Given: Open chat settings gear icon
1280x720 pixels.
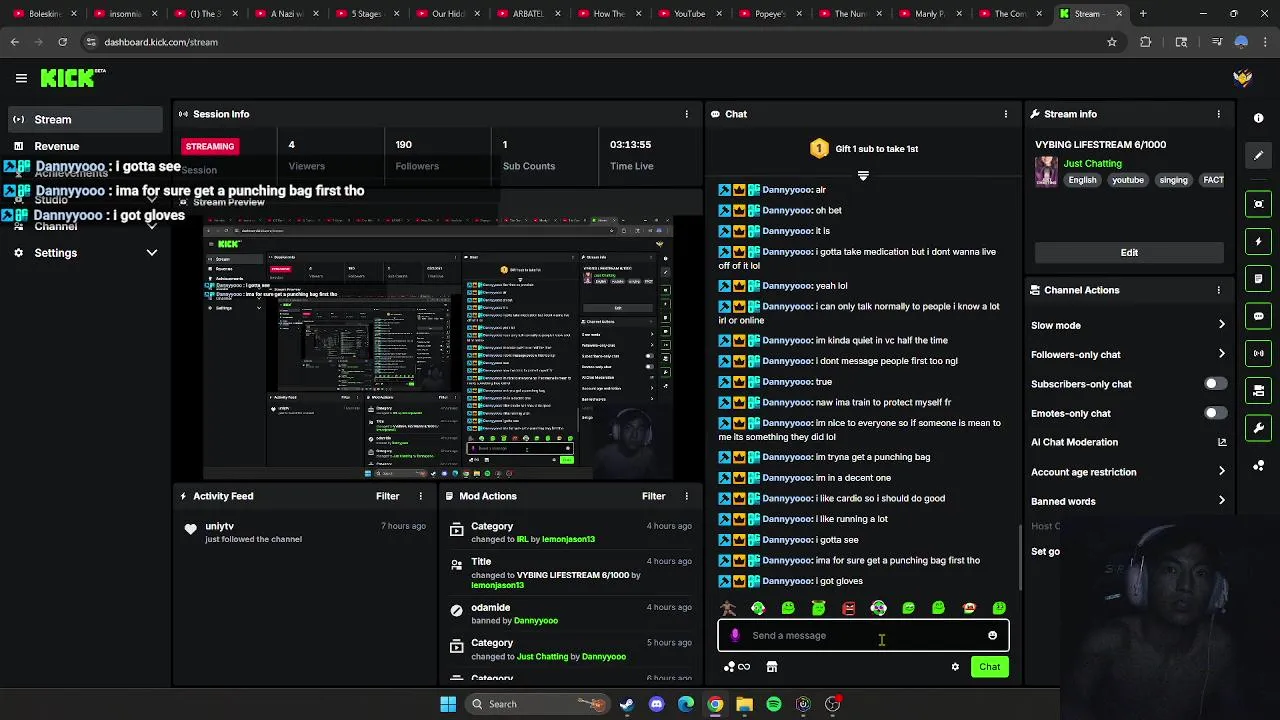Looking at the screenshot, I should tap(955, 667).
